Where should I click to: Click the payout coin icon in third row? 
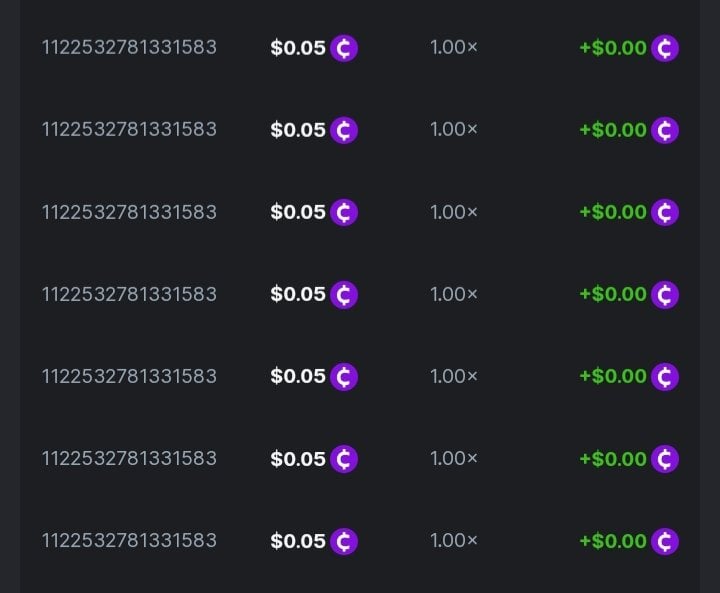(665, 212)
